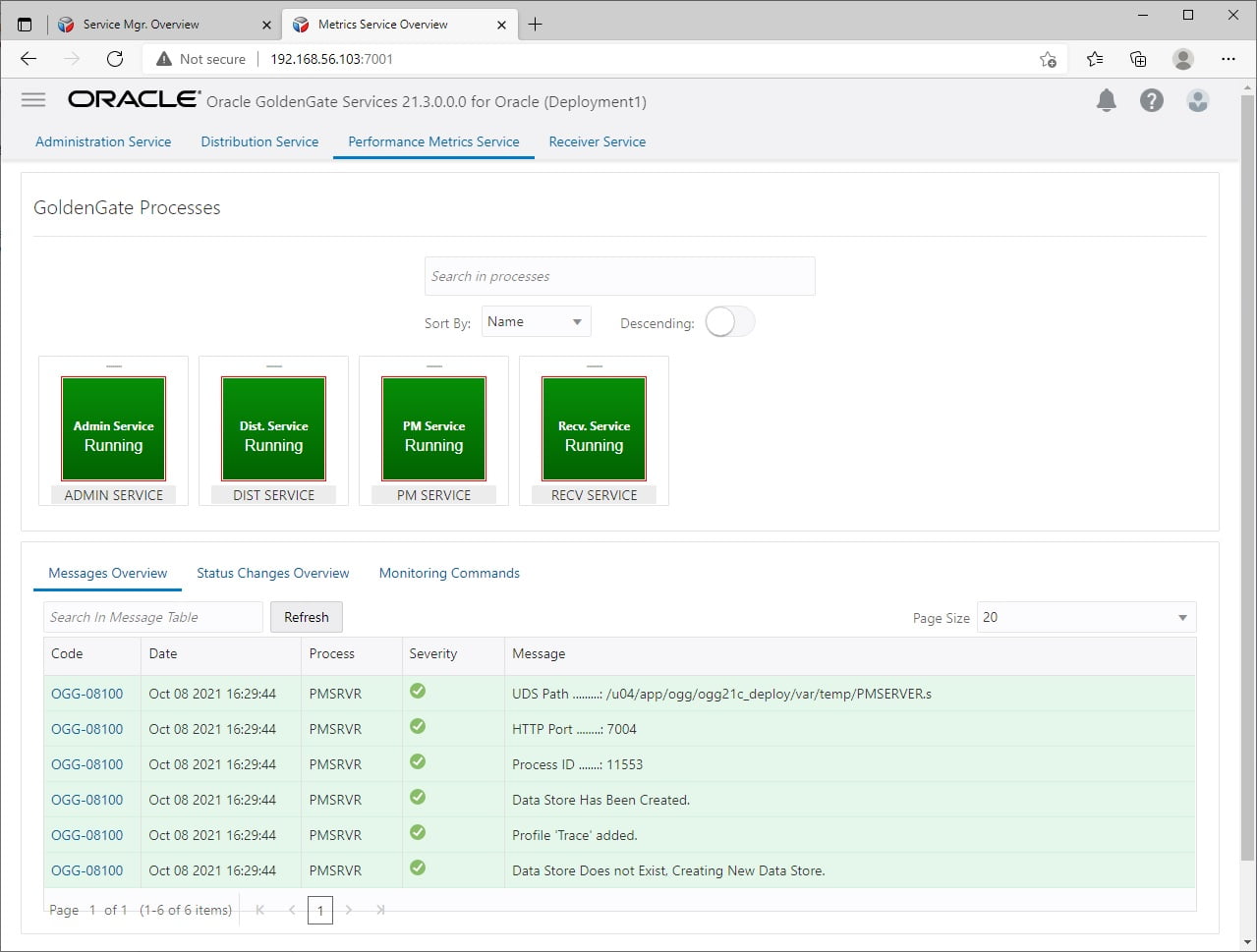
Task: Open the Distribution Service tab
Action: (259, 141)
